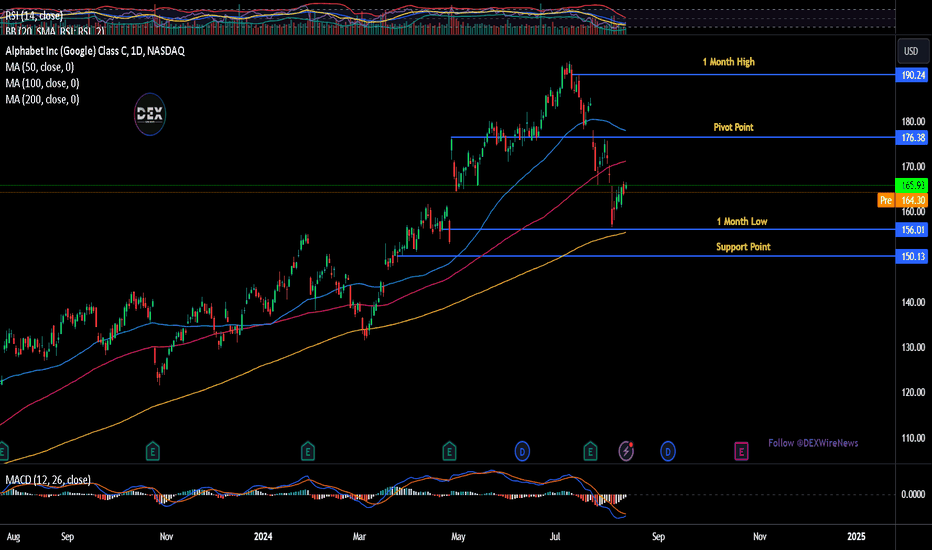Image resolution: width=932 pixels, height=550 pixels.
Task: Click the 176.38 pivot price label
Action: (x=912, y=138)
